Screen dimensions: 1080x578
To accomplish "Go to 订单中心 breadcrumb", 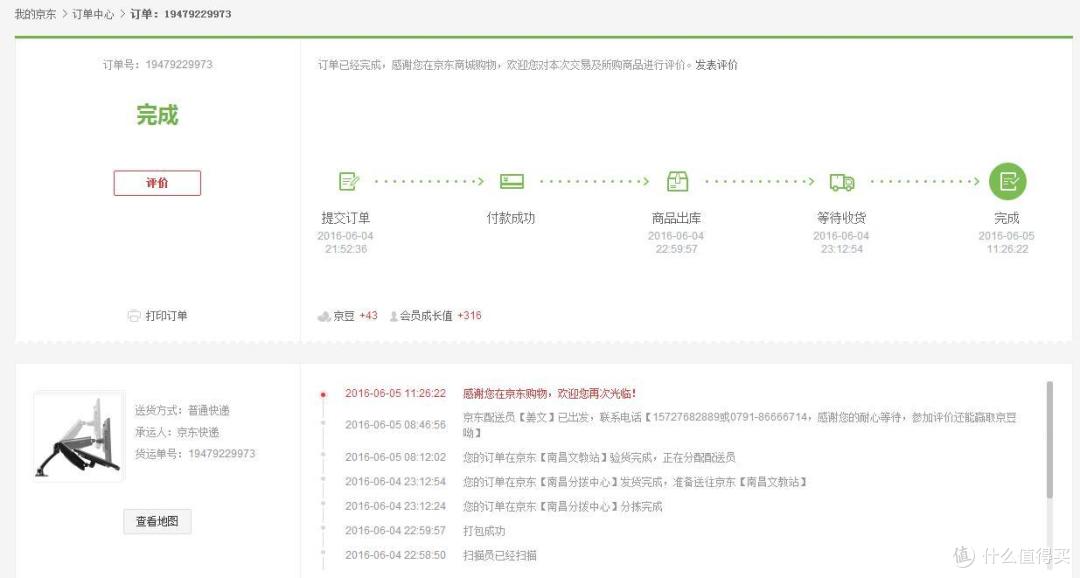I will click(x=93, y=14).
